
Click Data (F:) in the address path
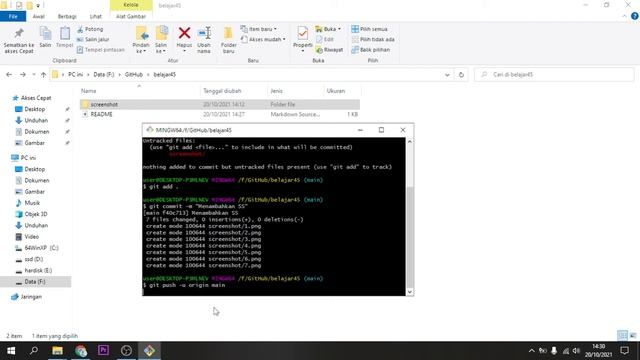(x=104, y=75)
